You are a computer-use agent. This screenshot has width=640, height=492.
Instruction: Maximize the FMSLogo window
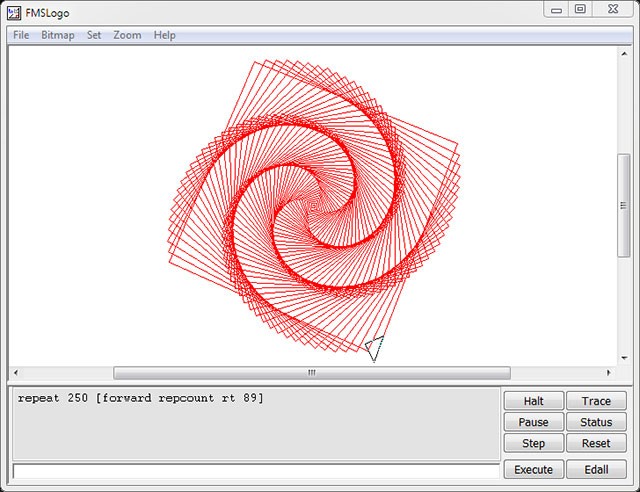pos(580,10)
